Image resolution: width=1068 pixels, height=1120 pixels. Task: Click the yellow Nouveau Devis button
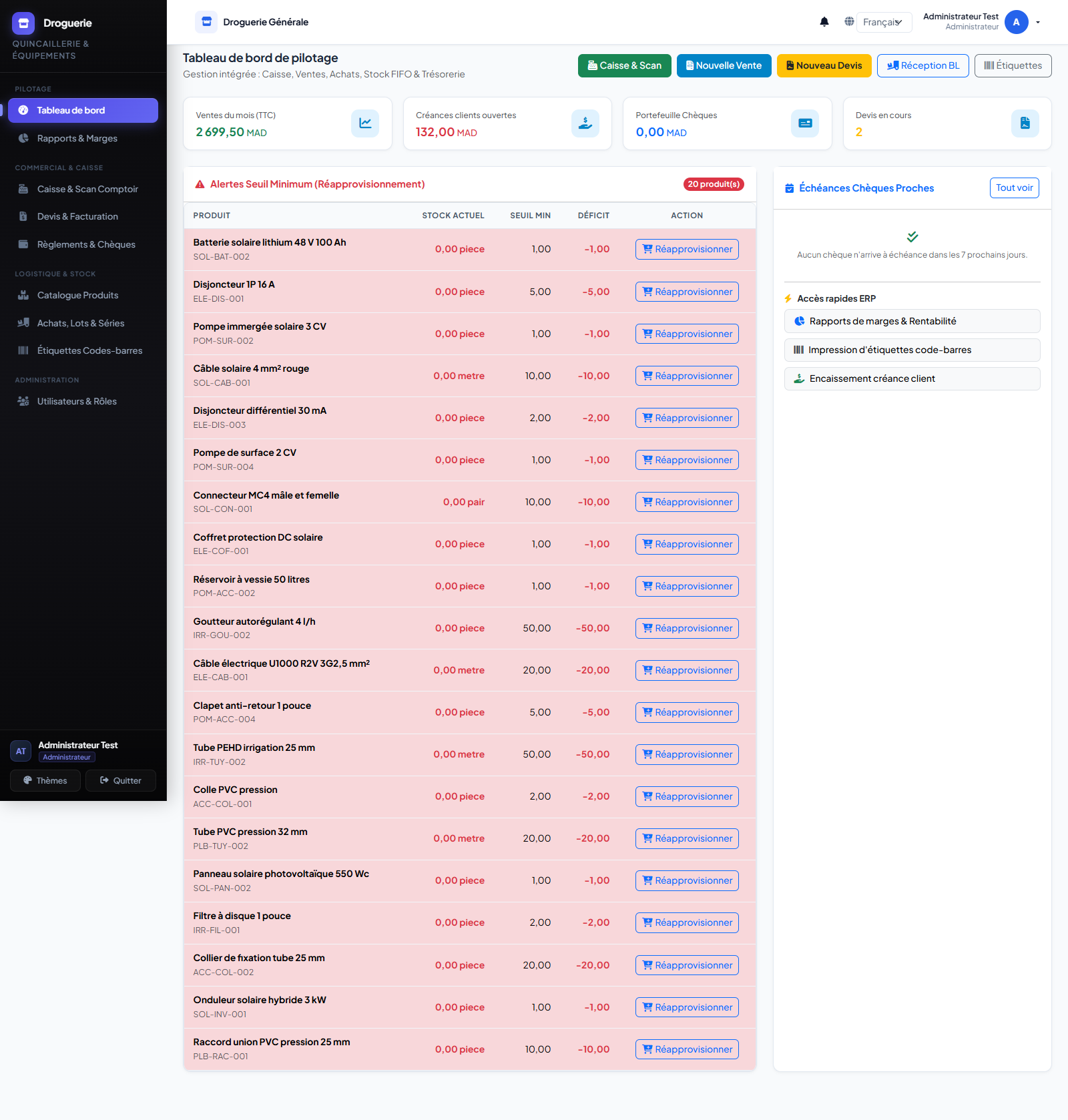(x=824, y=65)
